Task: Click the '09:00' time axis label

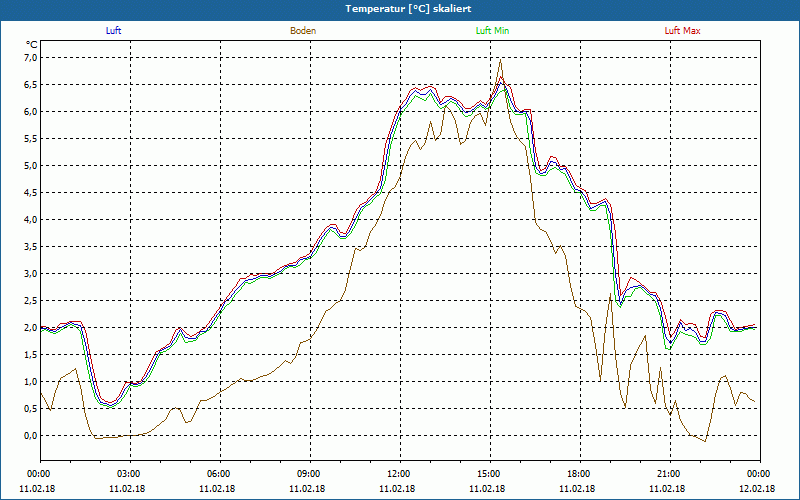Action: [310, 474]
